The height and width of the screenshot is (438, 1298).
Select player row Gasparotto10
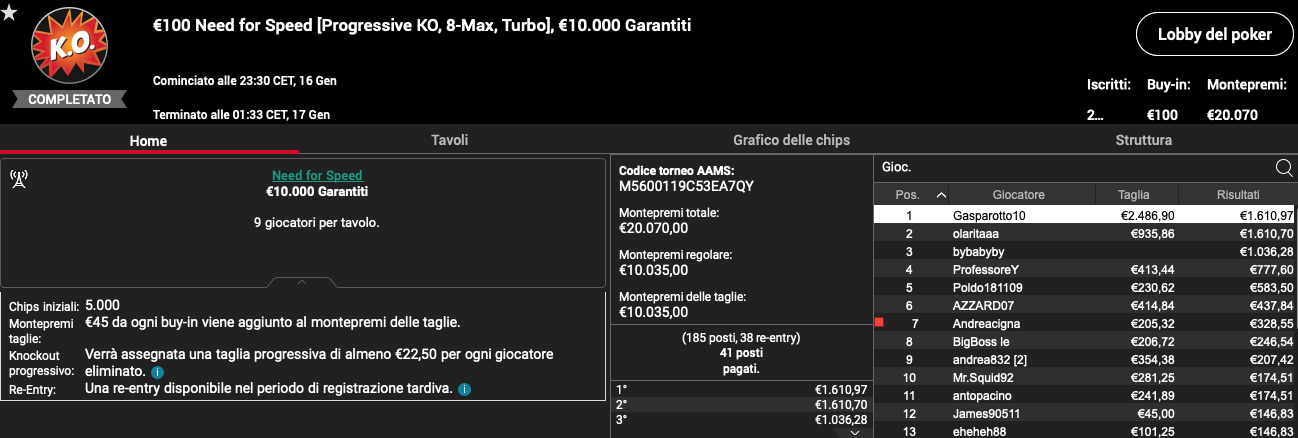pyautogui.click(x=1085, y=215)
